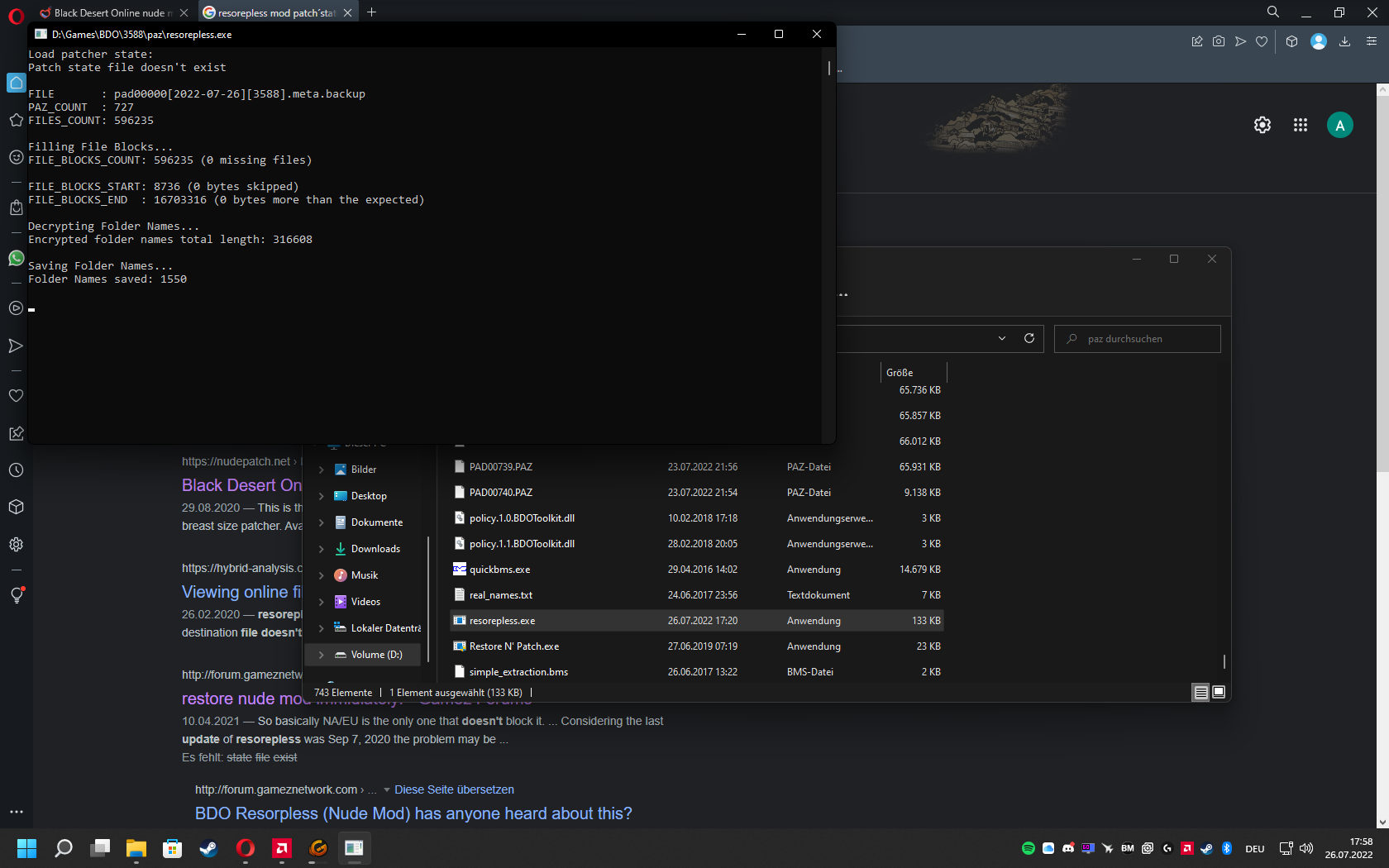This screenshot has height=868, width=1389.
Task: Refresh the Explorer folder view
Action: pyautogui.click(x=1029, y=338)
